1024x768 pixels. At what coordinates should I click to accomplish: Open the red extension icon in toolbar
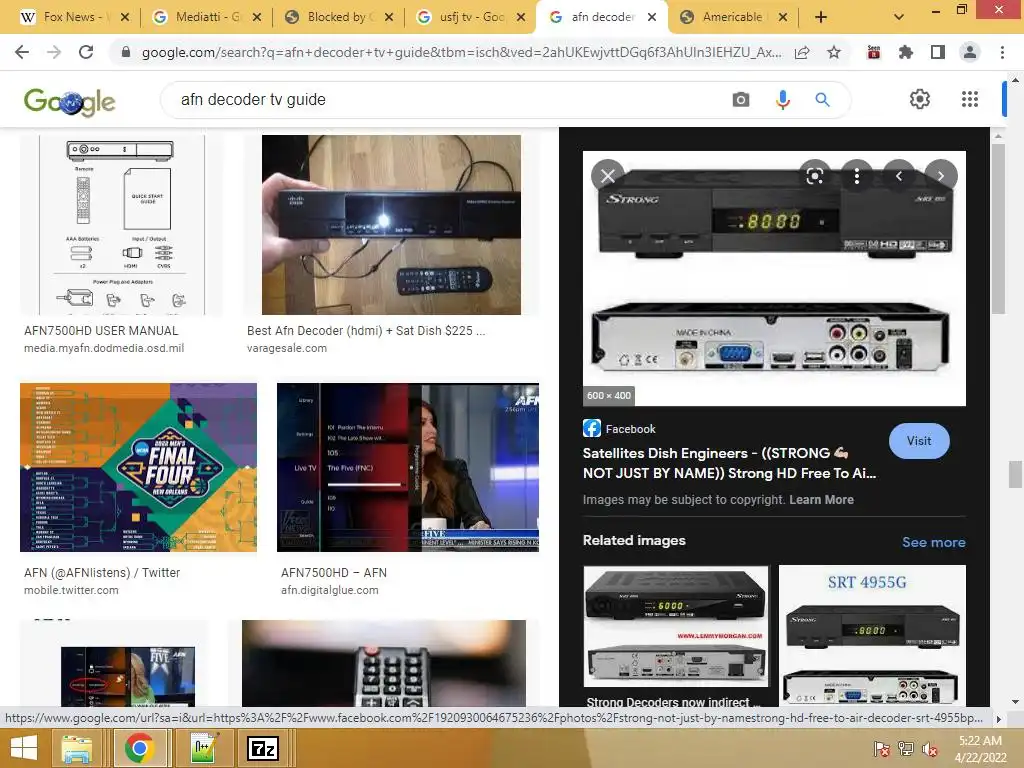coord(874,52)
